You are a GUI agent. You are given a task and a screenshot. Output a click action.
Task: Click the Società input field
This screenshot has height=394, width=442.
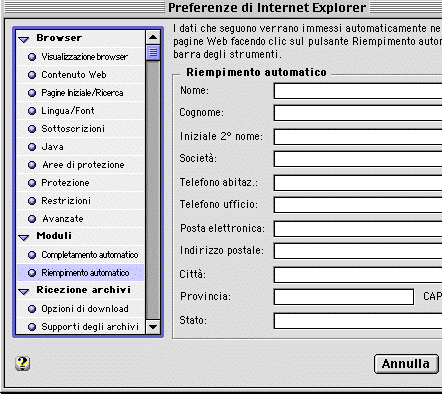click(x=358, y=159)
